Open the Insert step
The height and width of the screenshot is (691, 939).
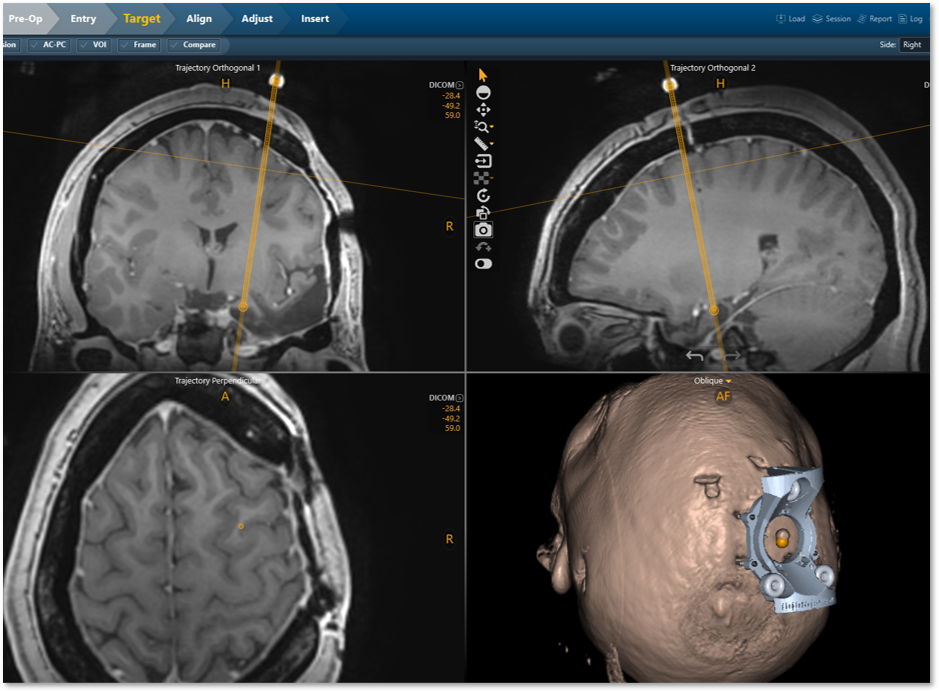click(315, 19)
